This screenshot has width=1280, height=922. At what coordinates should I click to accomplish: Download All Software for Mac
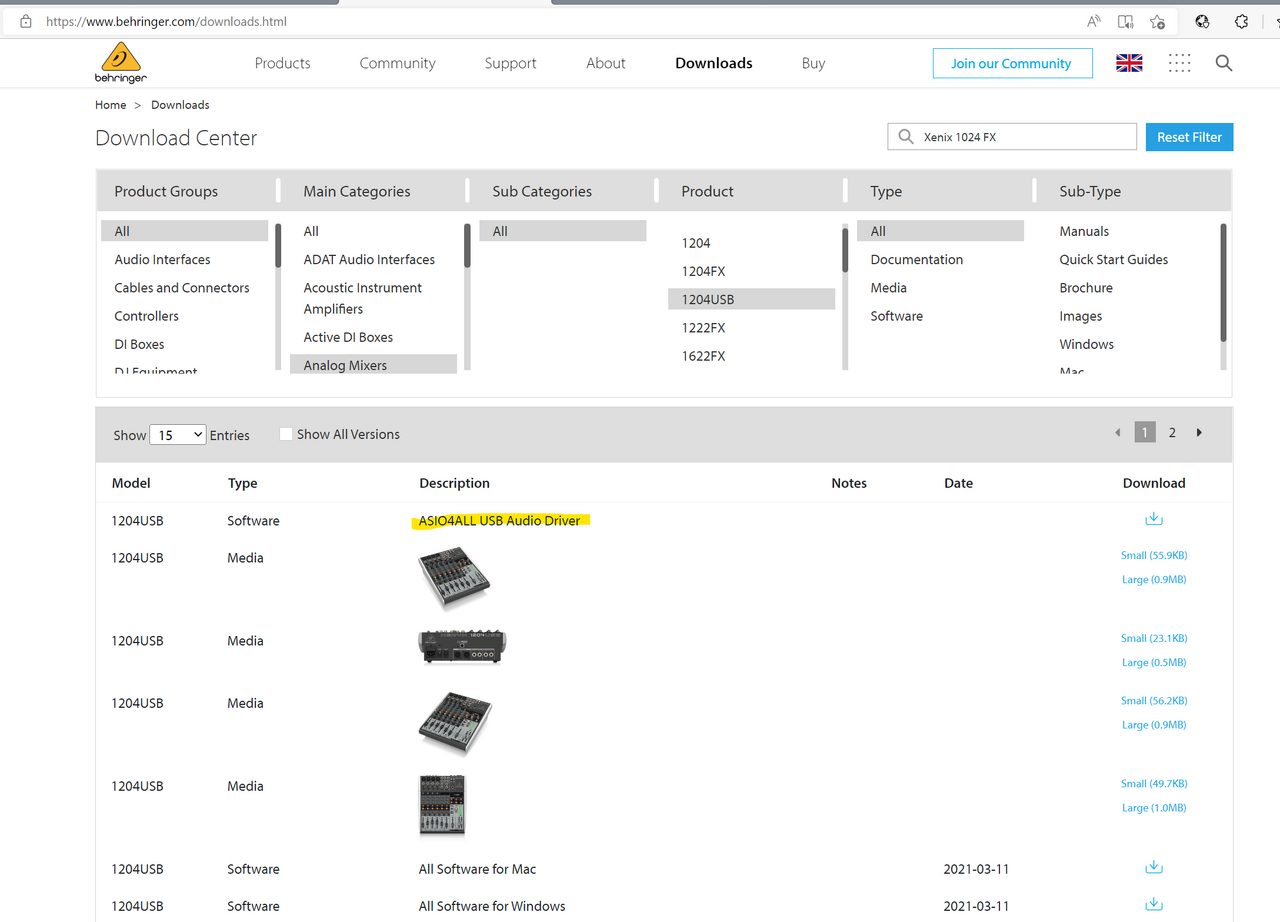(1154, 867)
